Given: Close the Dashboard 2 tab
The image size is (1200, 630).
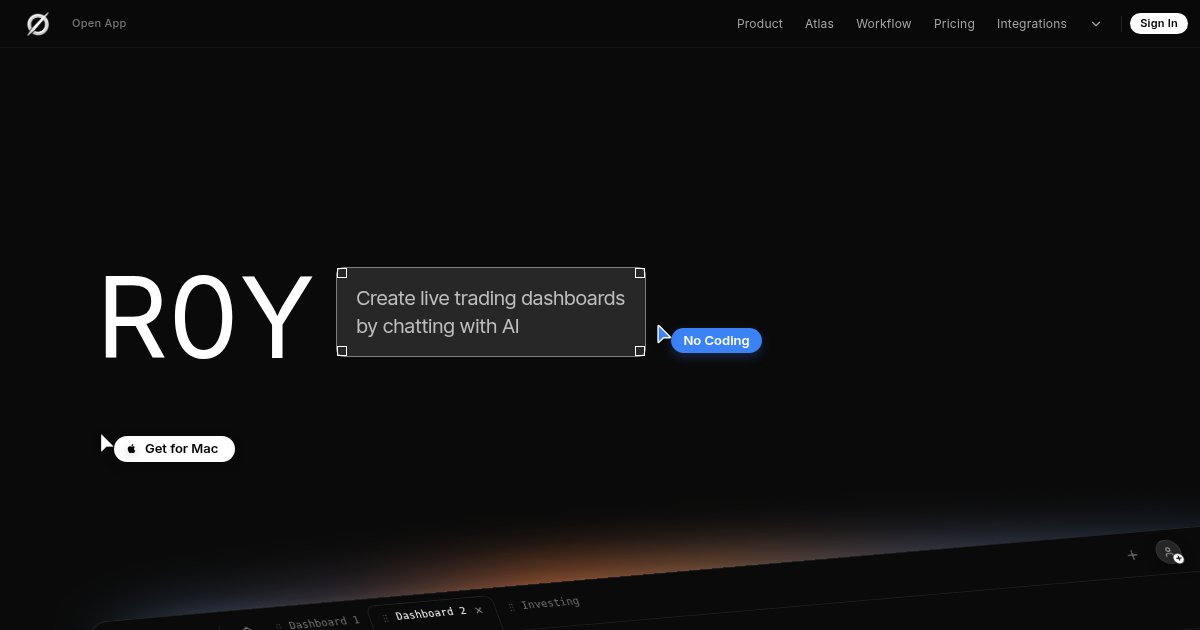Looking at the screenshot, I should (x=479, y=610).
